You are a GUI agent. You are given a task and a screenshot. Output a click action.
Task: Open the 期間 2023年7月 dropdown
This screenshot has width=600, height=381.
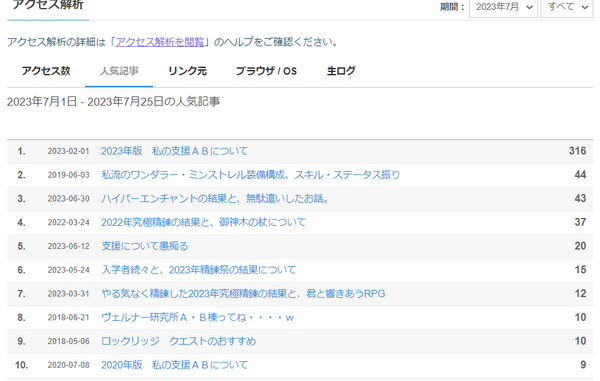click(503, 8)
